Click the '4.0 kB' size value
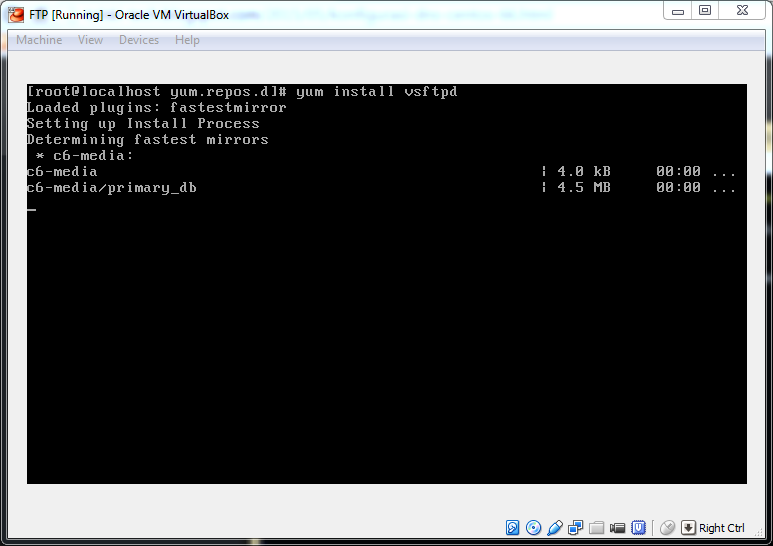773x546 pixels. pyautogui.click(x=584, y=171)
